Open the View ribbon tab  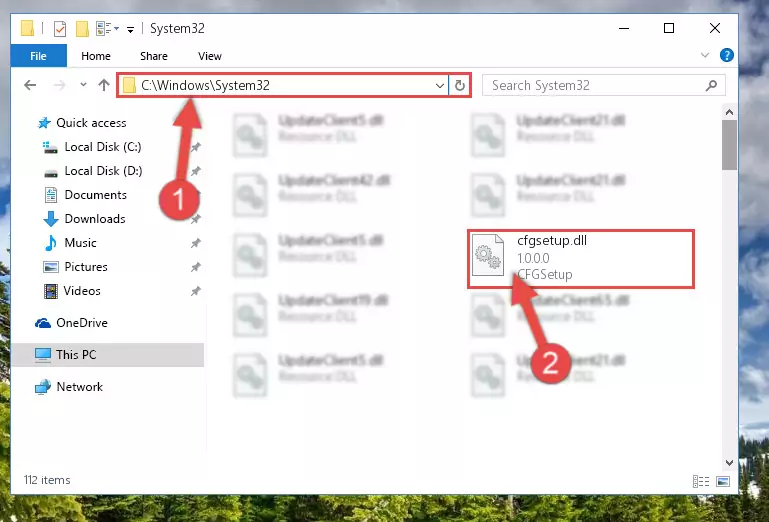(210, 56)
